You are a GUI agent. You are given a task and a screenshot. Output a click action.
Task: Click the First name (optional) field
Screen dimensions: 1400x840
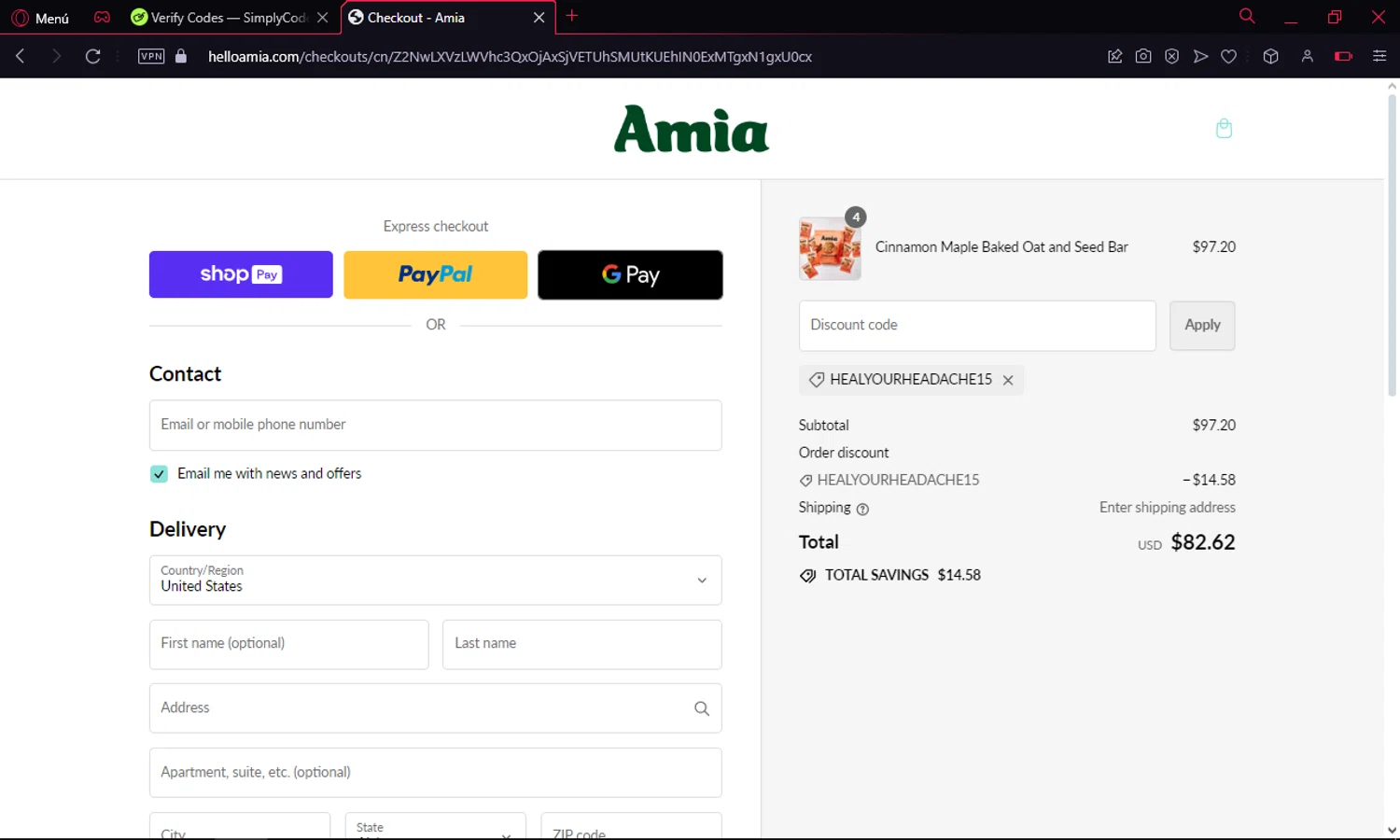click(x=288, y=644)
